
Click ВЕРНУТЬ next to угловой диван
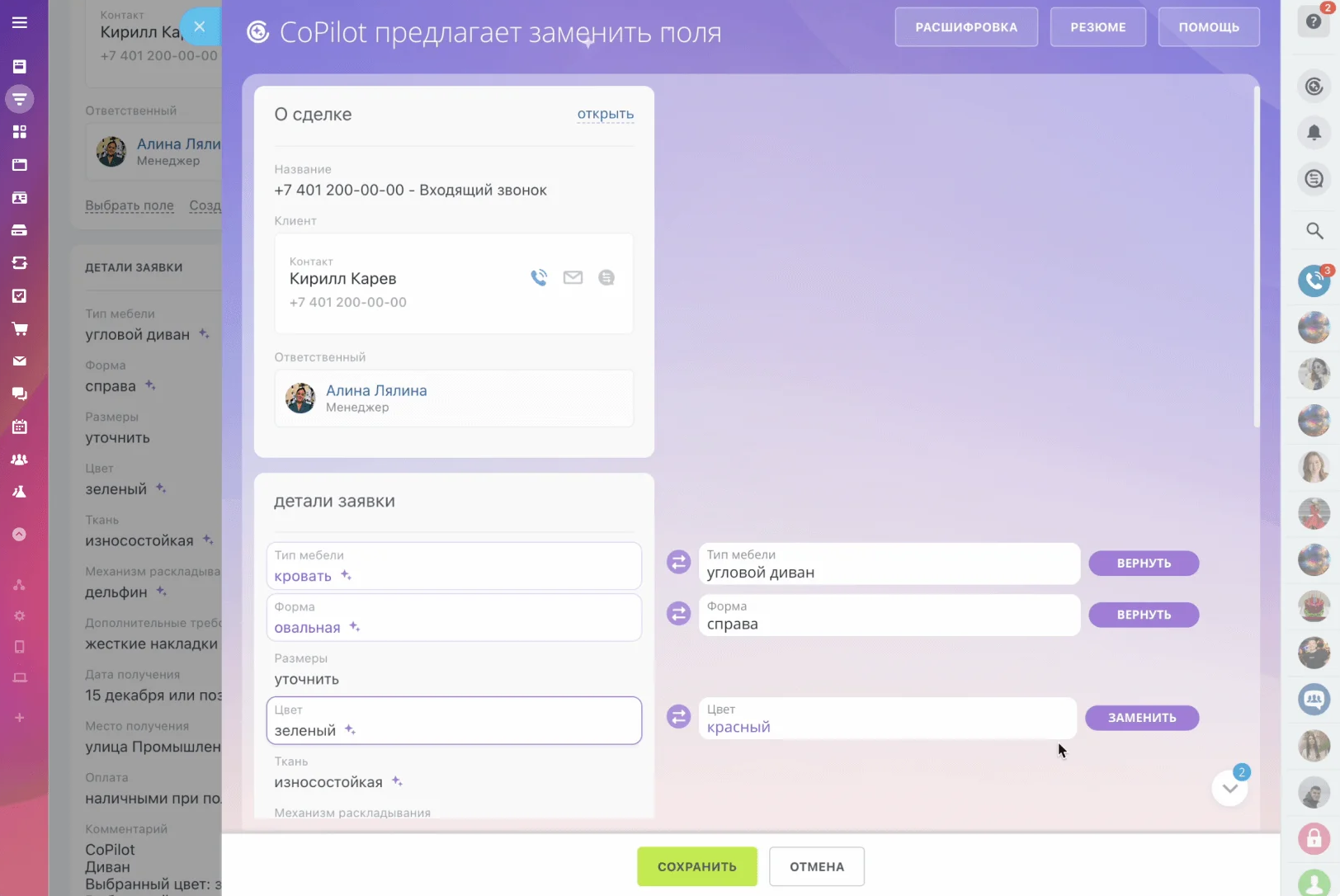[1144, 564]
